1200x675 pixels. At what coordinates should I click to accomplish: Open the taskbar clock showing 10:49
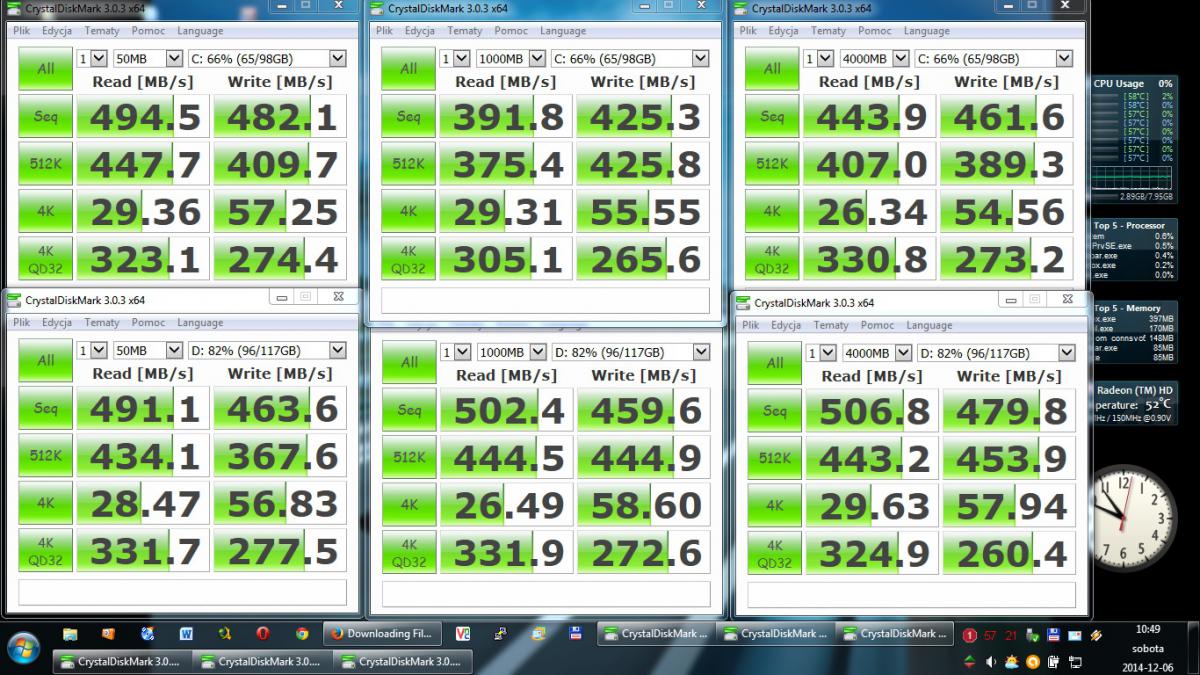click(1148, 648)
